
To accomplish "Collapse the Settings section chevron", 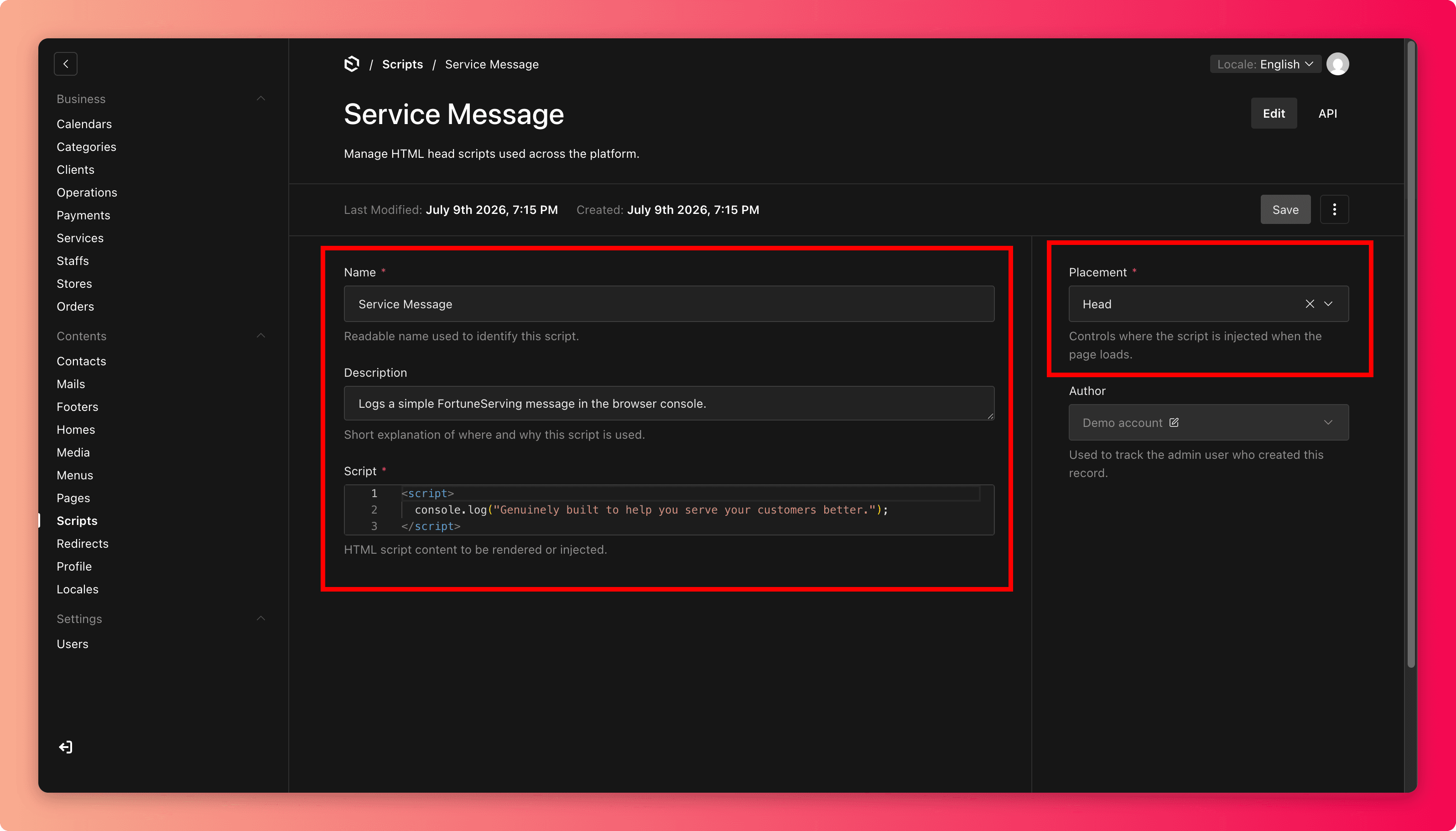I will pos(261,618).
